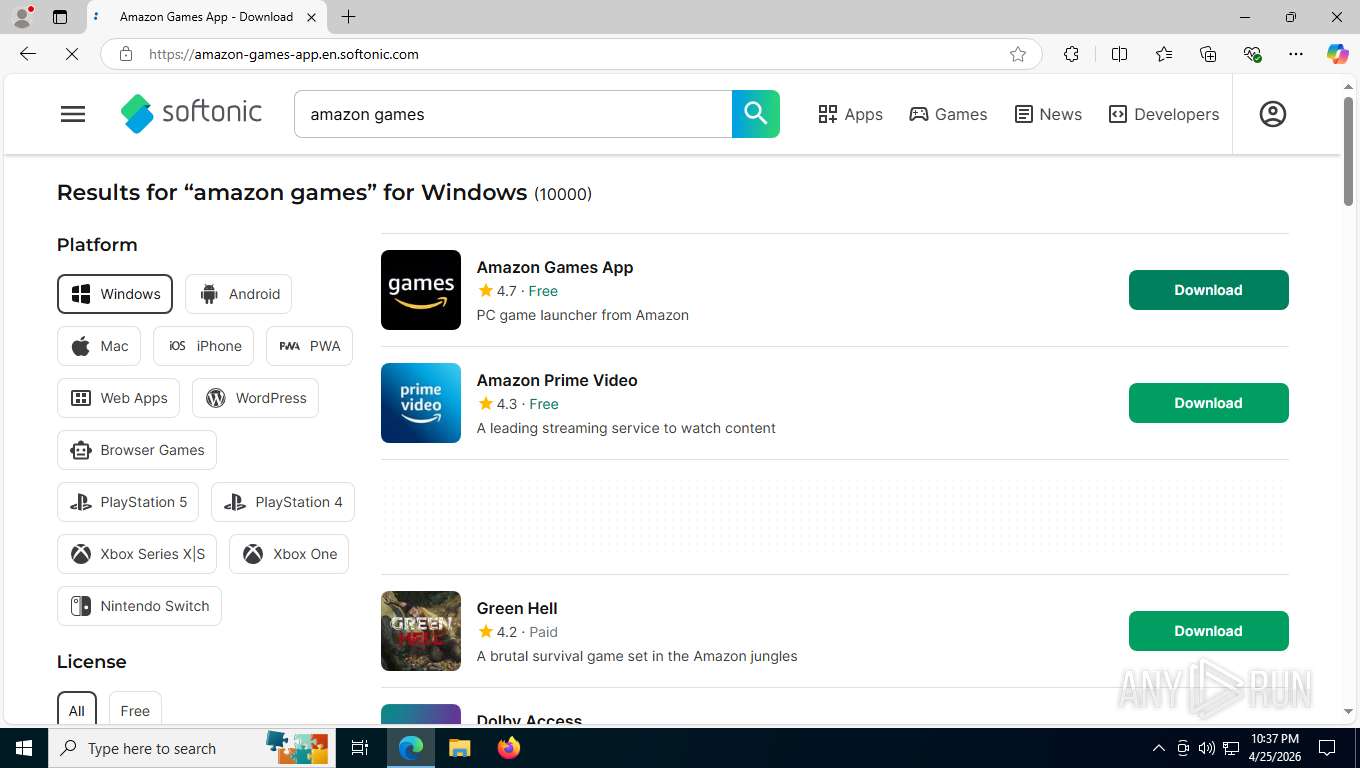Screen dimensions: 1360x768
Task: Open Edge Collections panel
Action: (1208, 54)
